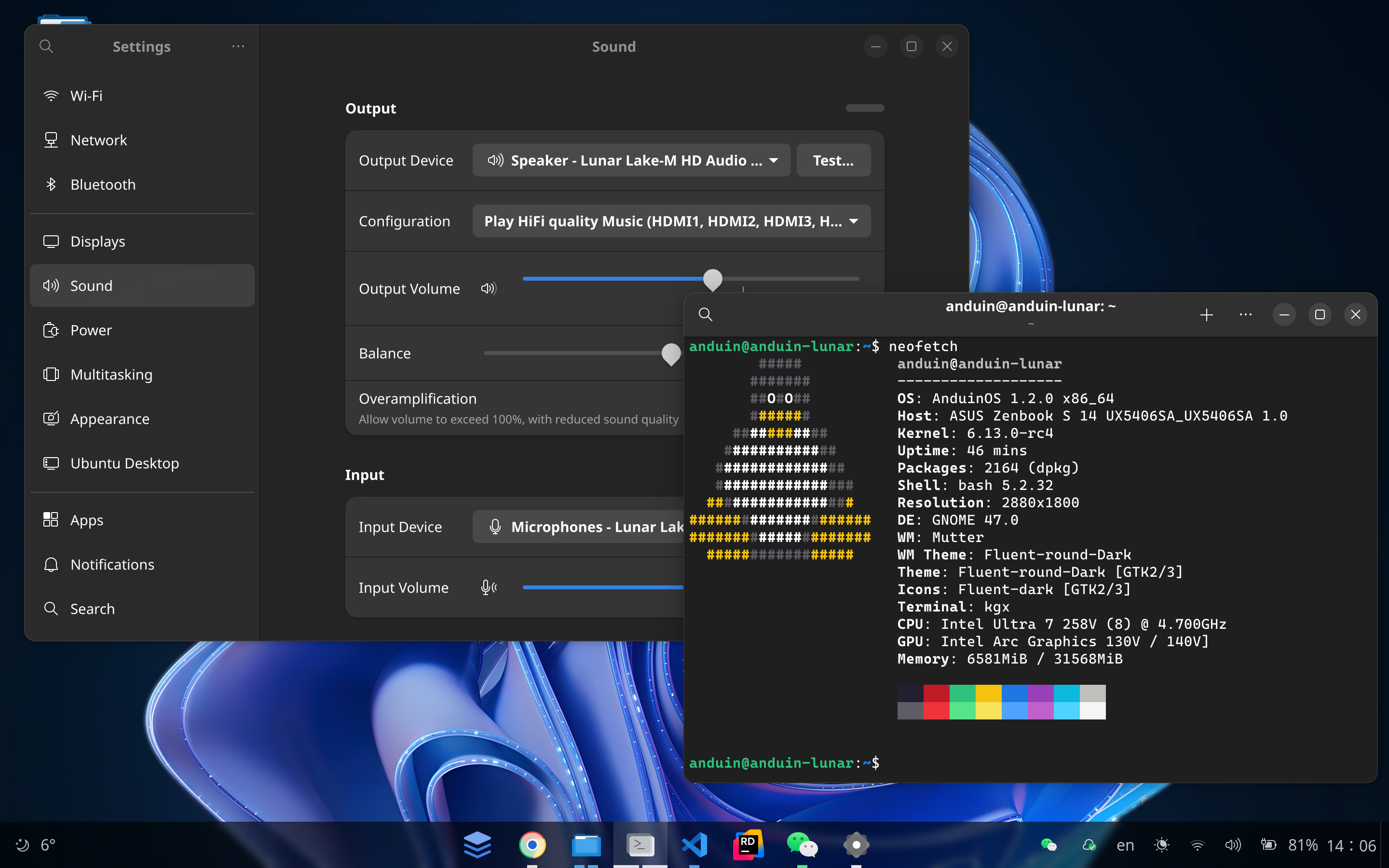Click the search icon in Settings sidebar header
Screen dimensions: 1389x868
46,46
